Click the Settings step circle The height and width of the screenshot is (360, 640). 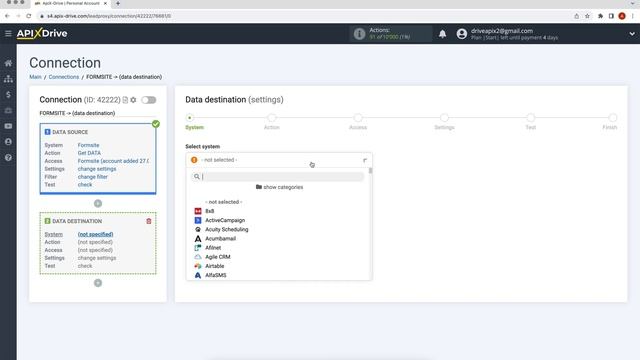click(x=444, y=118)
